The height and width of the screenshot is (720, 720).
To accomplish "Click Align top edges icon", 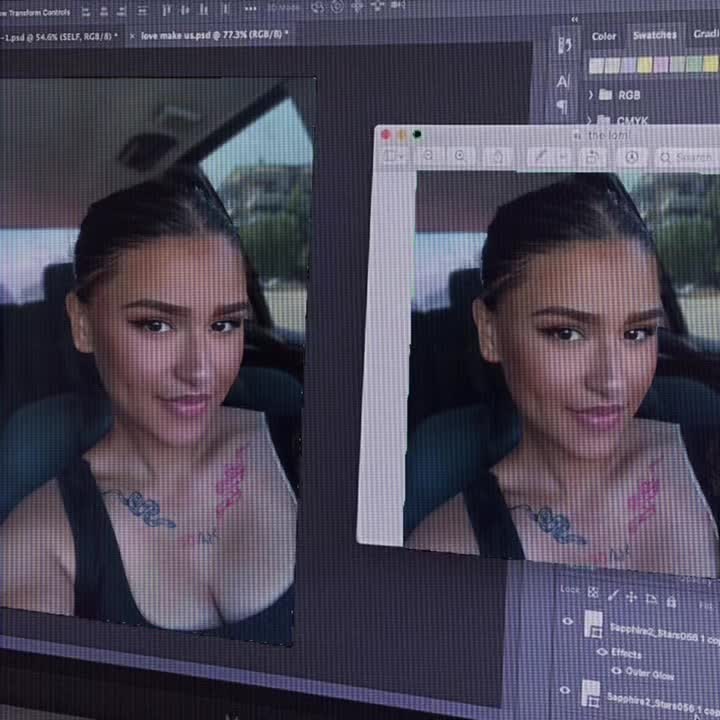I will 166,10.
